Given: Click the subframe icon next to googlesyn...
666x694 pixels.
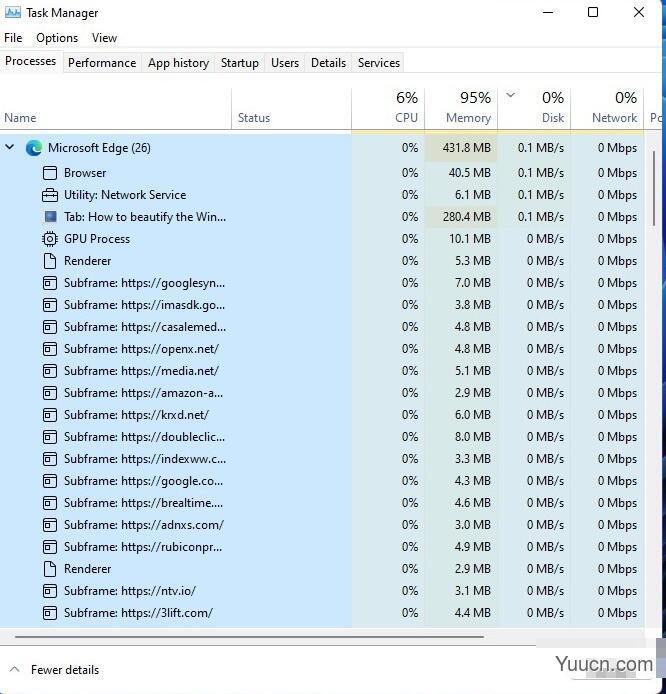Looking at the screenshot, I should pyautogui.click(x=50, y=283).
